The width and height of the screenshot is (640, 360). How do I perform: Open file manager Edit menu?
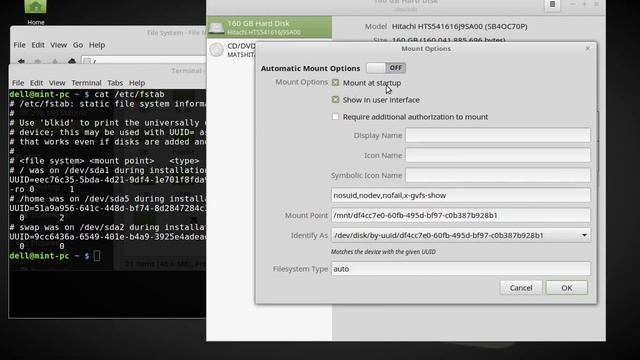click(38, 45)
